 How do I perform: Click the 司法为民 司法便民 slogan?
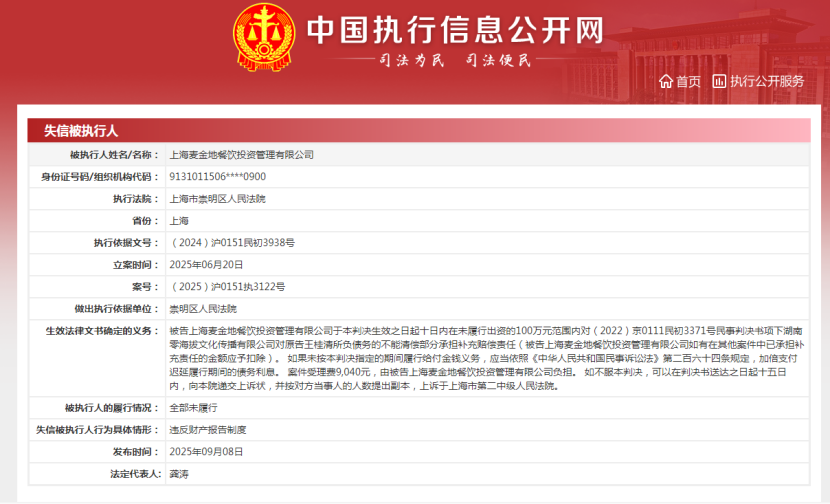(x=455, y=60)
